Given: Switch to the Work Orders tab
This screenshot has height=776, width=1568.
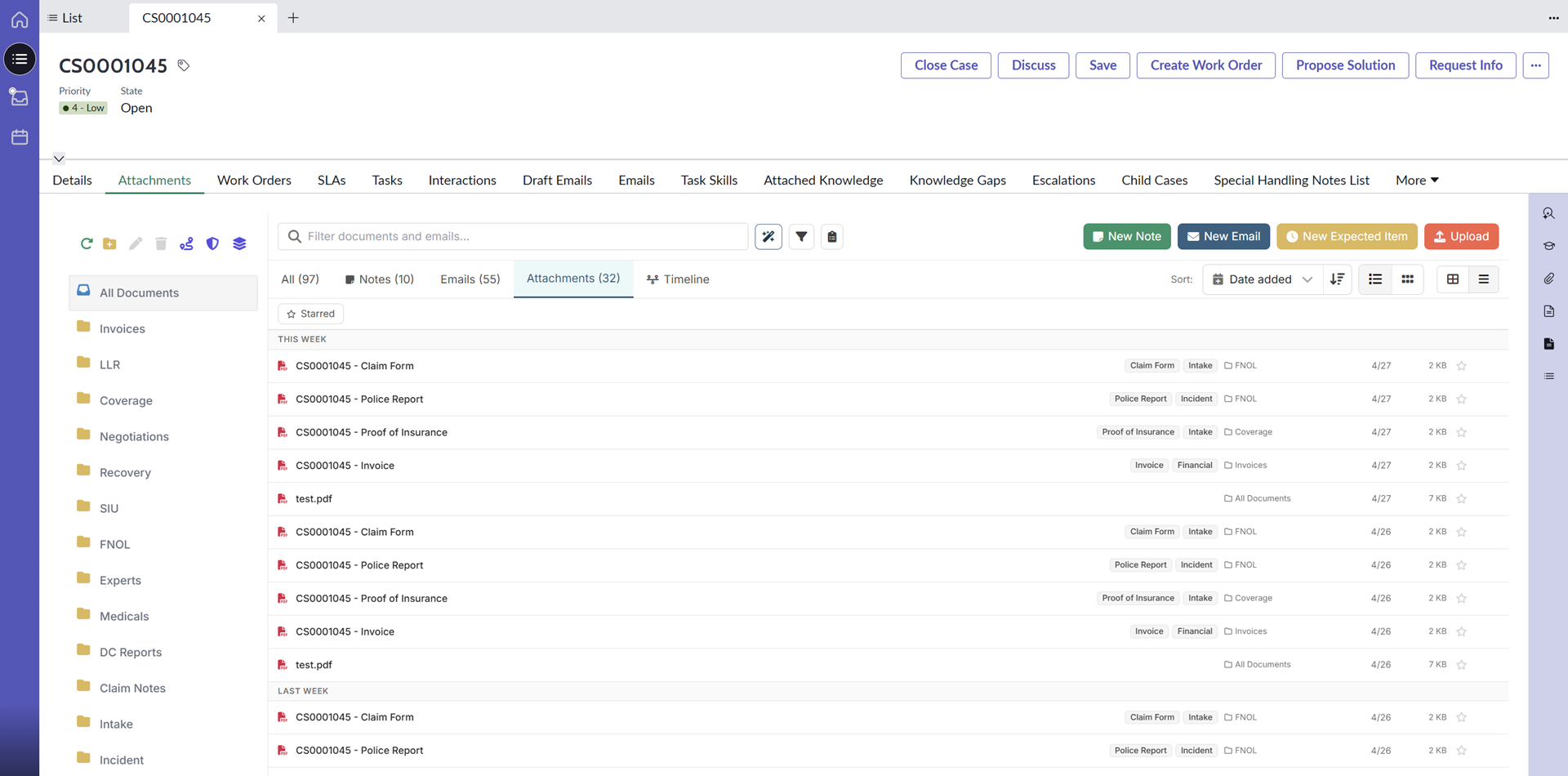Looking at the screenshot, I should click(254, 180).
